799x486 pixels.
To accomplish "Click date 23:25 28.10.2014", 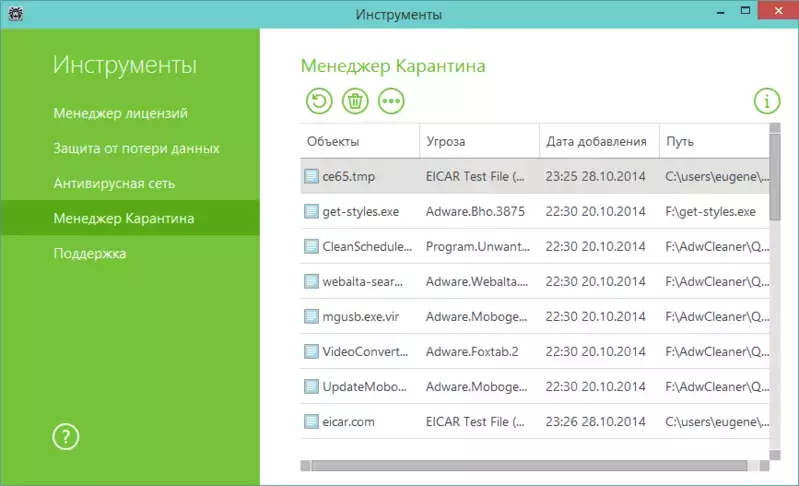I will pyautogui.click(x=595, y=176).
